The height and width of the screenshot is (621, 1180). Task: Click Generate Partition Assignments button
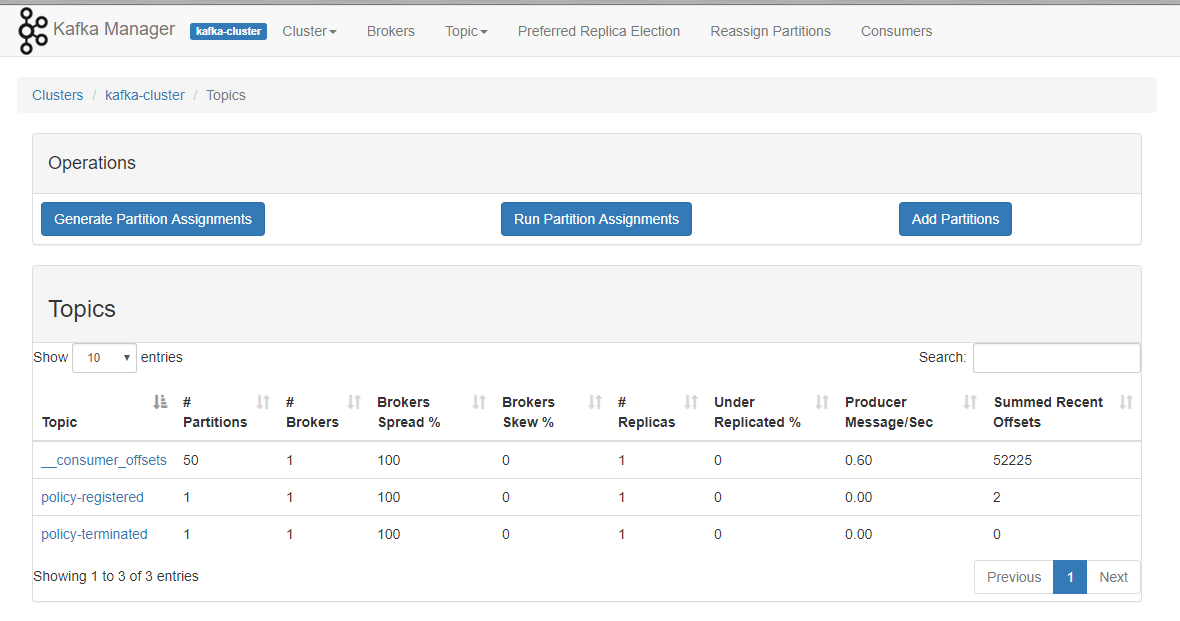[153, 219]
